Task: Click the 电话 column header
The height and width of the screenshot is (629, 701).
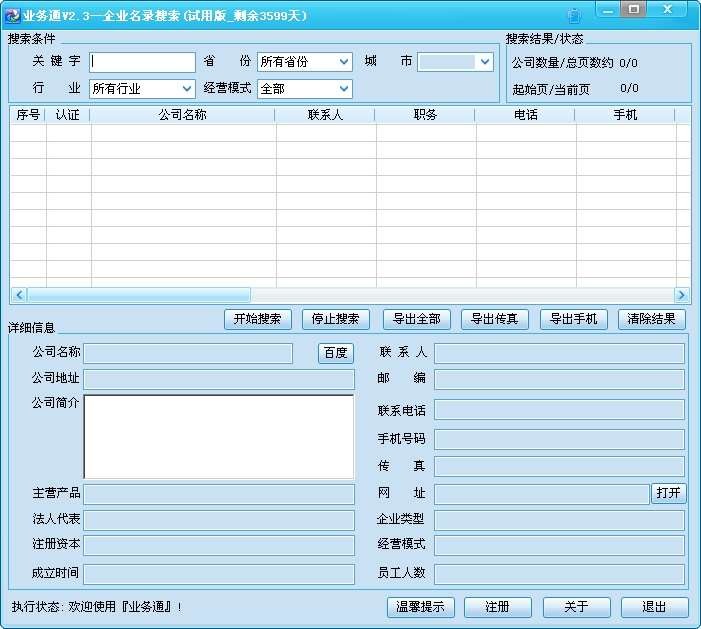Action: (525, 115)
